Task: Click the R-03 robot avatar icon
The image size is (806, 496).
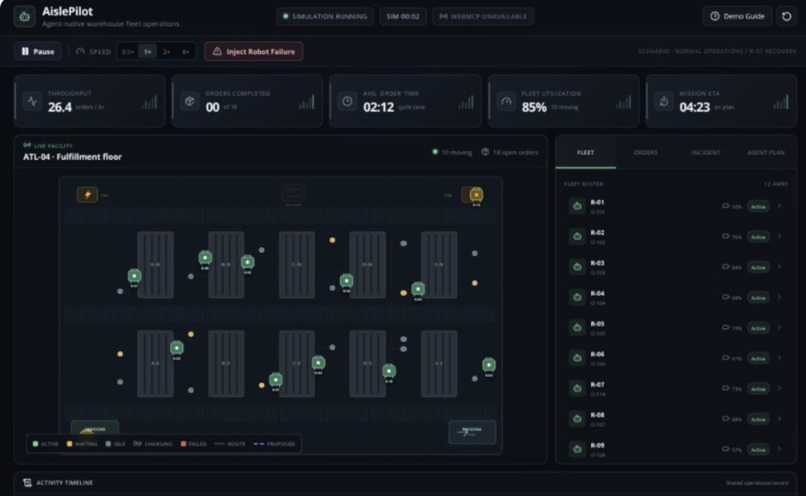Action: pos(577,267)
